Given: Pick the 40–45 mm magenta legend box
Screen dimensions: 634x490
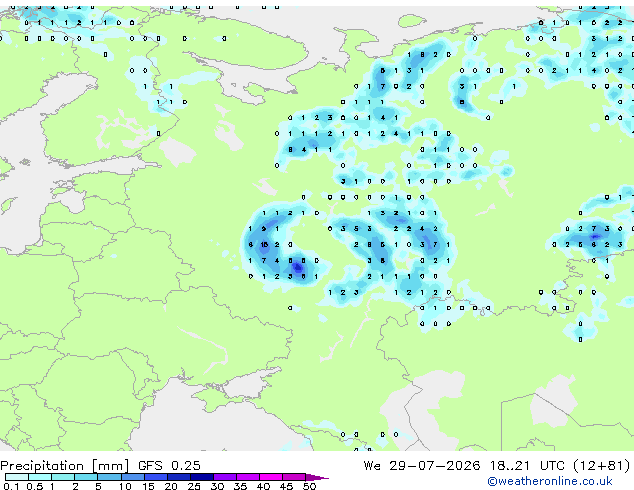Looking at the screenshot, I should pos(271,477).
